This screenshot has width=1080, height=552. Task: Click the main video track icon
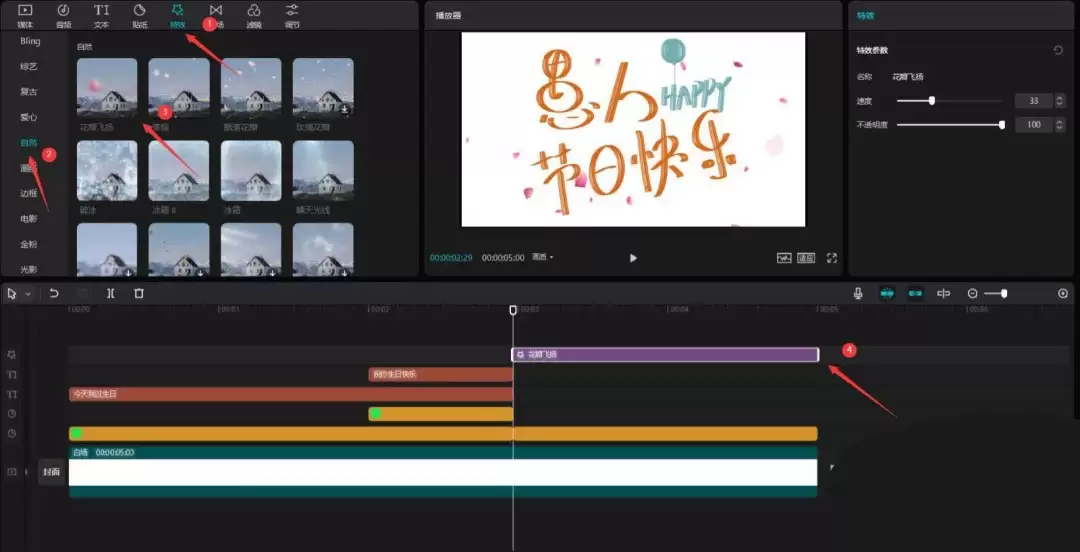(12, 472)
